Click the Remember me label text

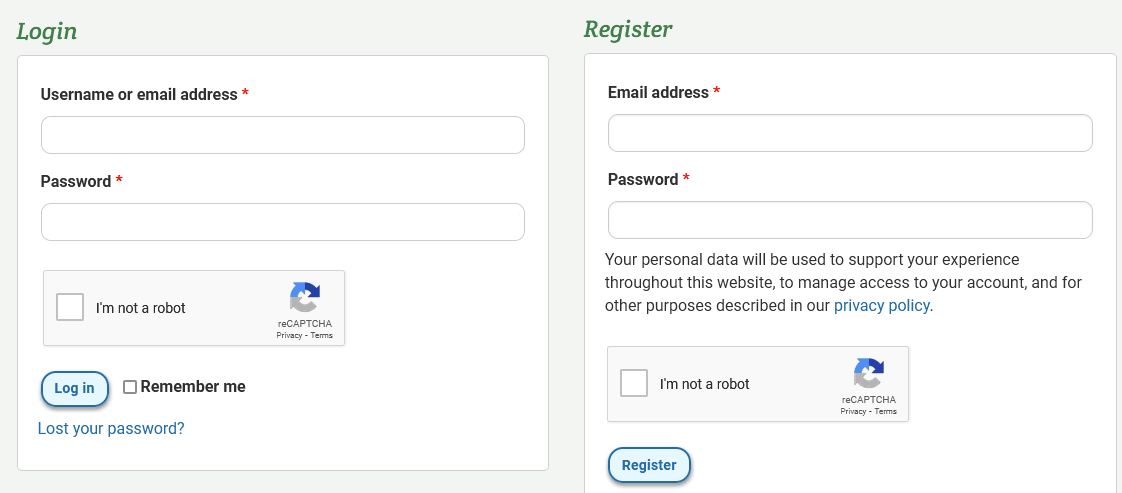(193, 387)
